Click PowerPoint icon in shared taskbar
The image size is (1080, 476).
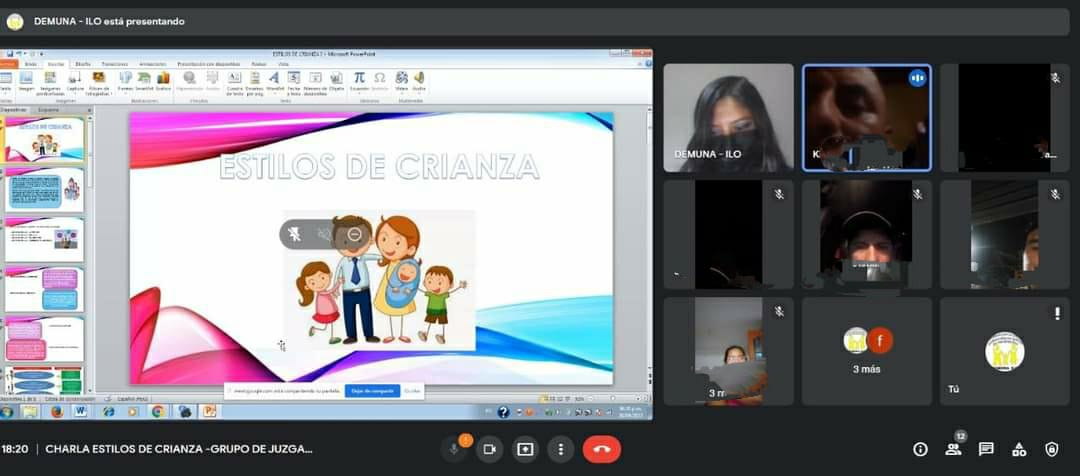pyautogui.click(x=208, y=412)
